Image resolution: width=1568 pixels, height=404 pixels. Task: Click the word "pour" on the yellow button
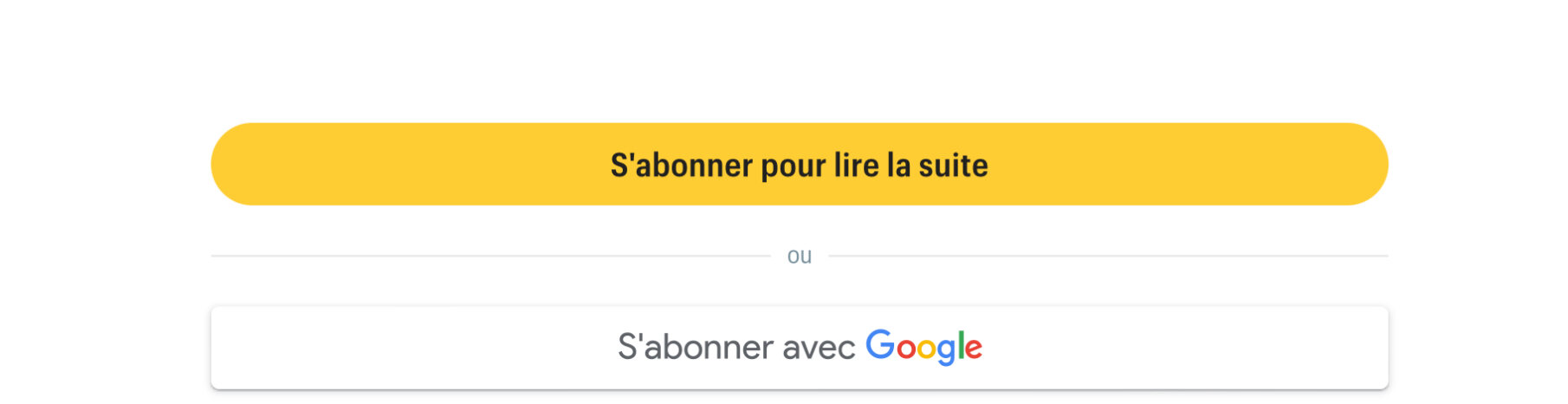tap(793, 166)
